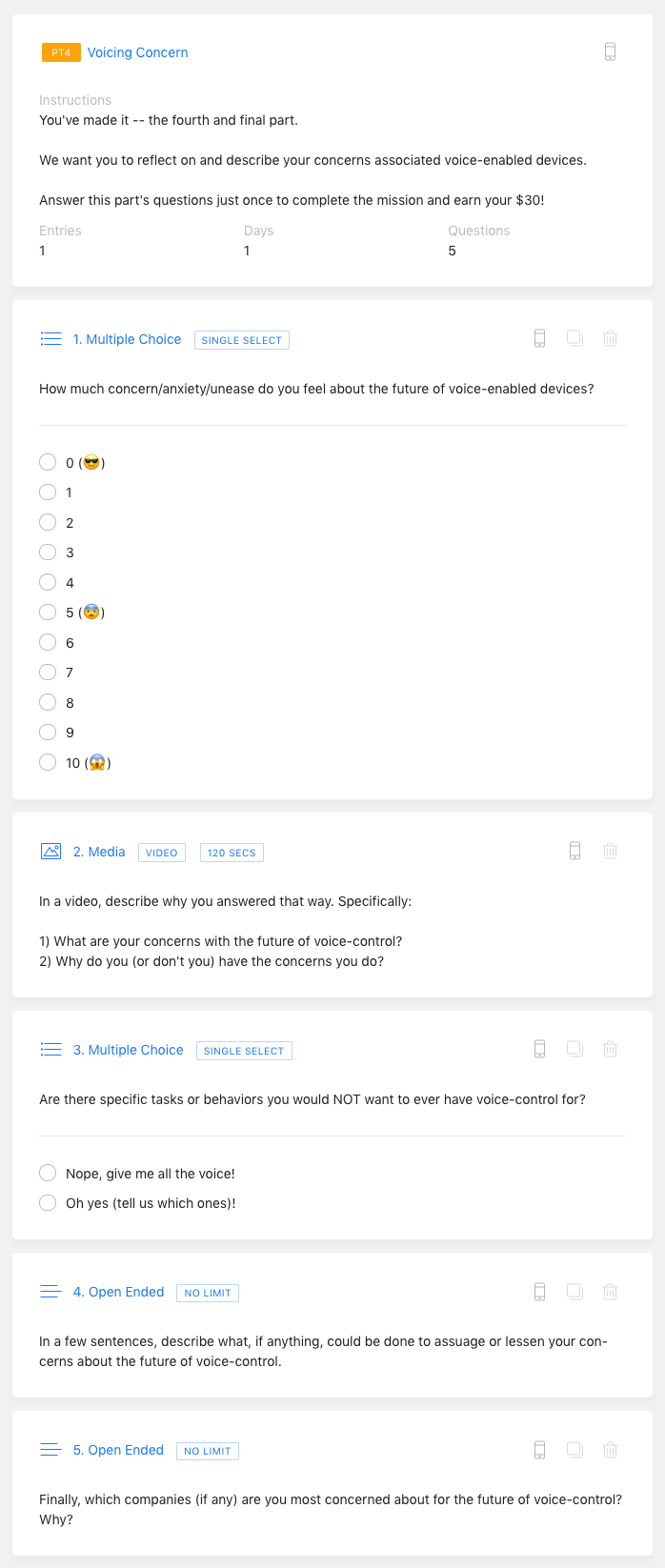This screenshot has height=1568, width=665.
Task: Click the trash icon for Media question 2
Action: [x=611, y=851]
